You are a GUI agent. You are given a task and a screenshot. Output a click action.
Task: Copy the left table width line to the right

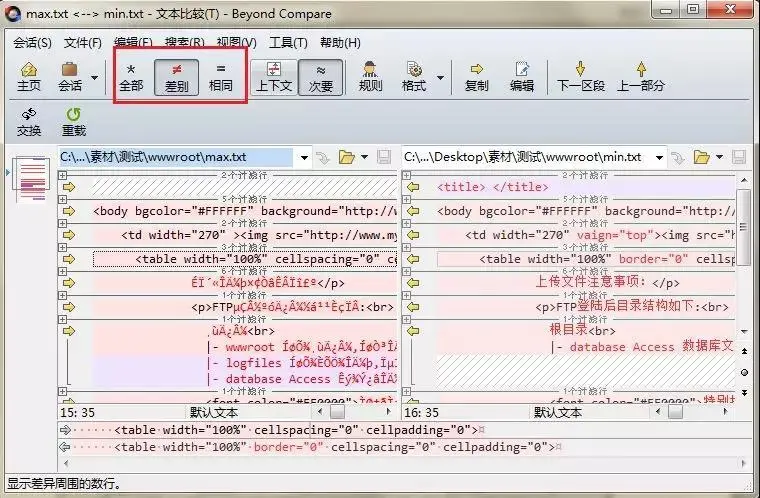69,259
